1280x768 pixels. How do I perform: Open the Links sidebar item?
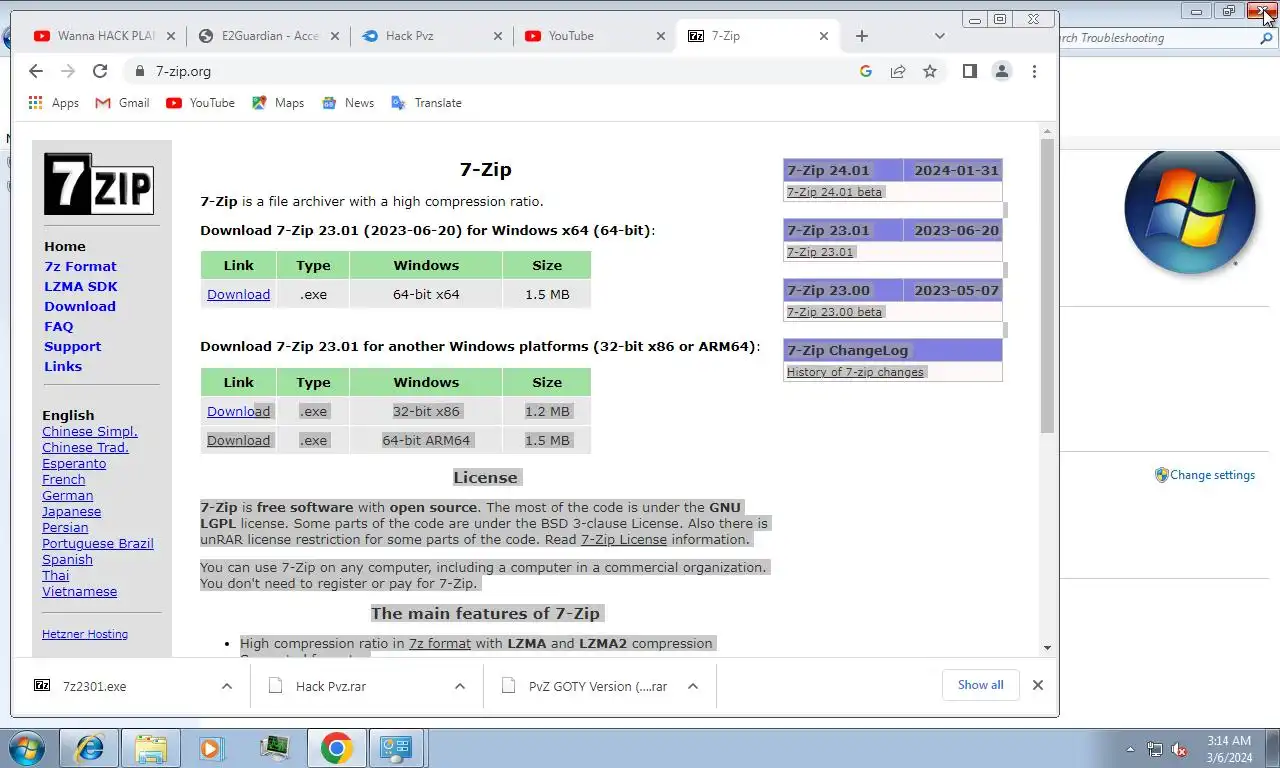coord(63,366)
